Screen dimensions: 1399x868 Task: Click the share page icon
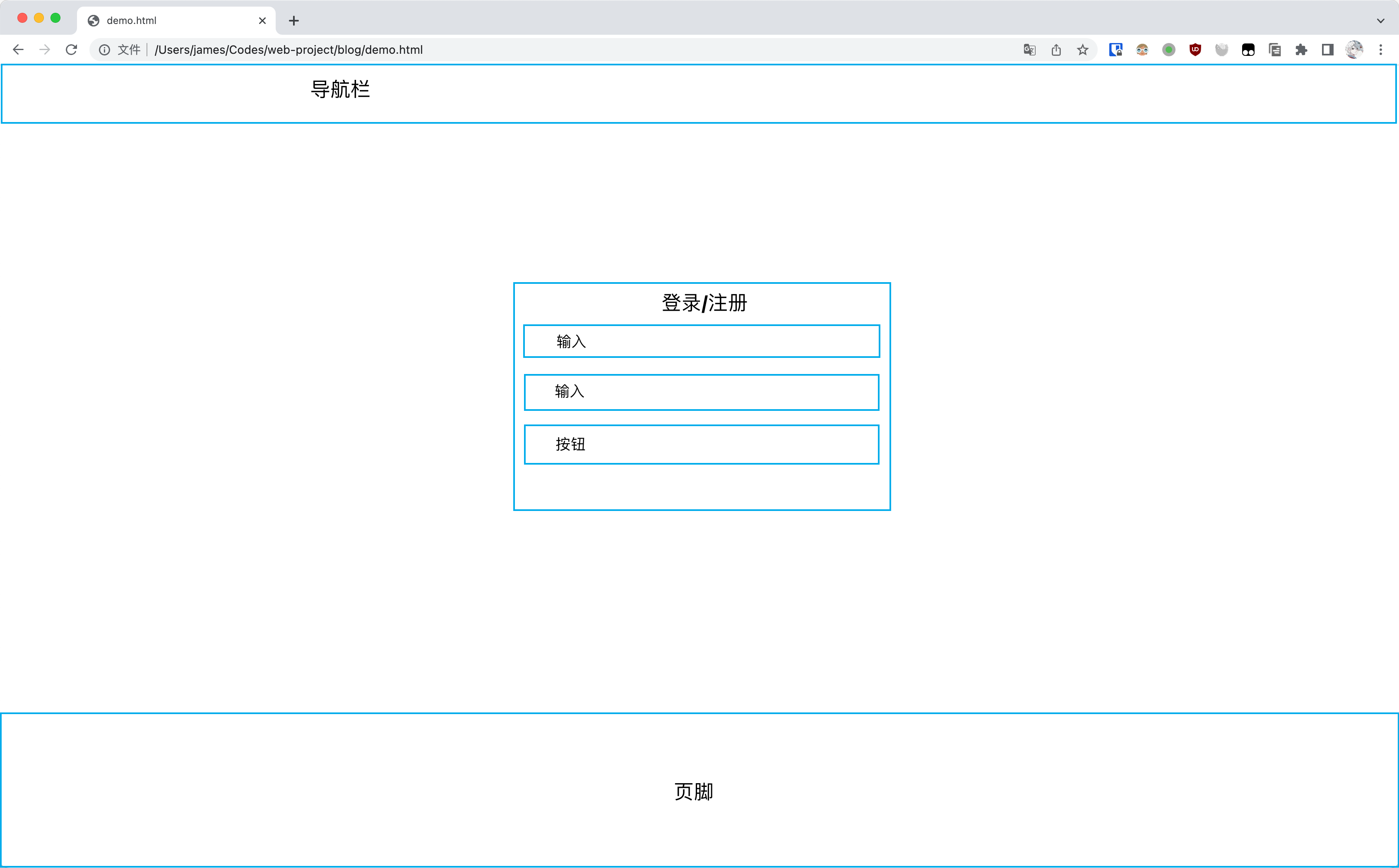click(1056, 50)
